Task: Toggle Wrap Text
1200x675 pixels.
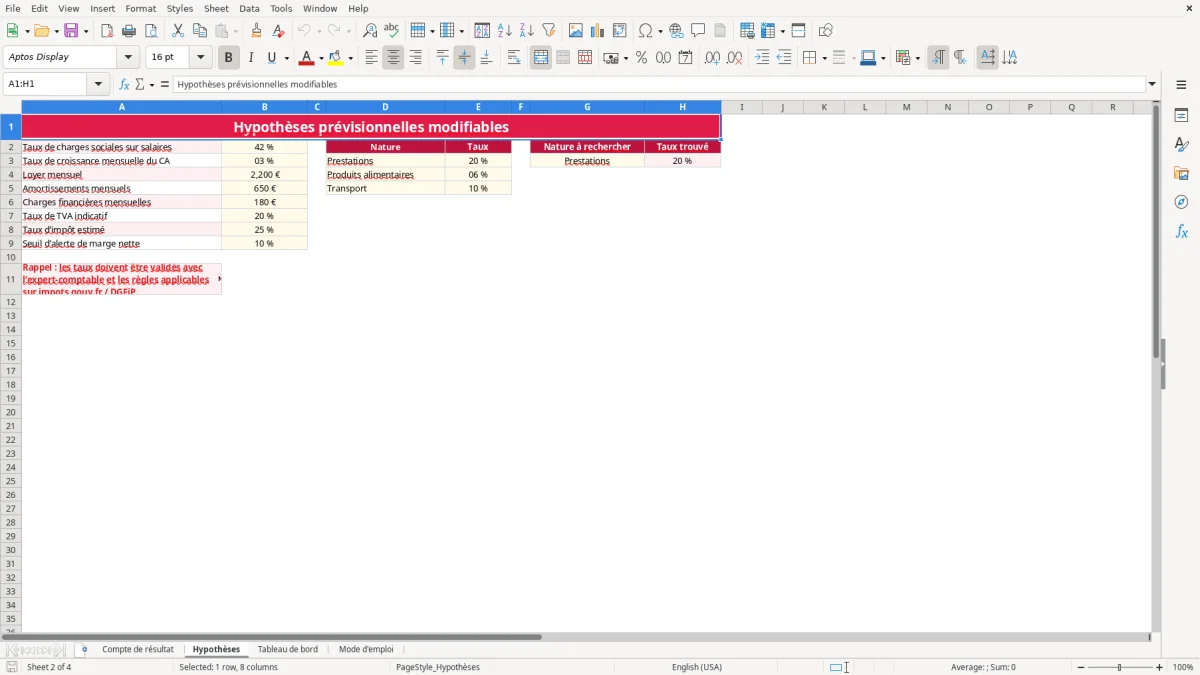Action: 514,57
